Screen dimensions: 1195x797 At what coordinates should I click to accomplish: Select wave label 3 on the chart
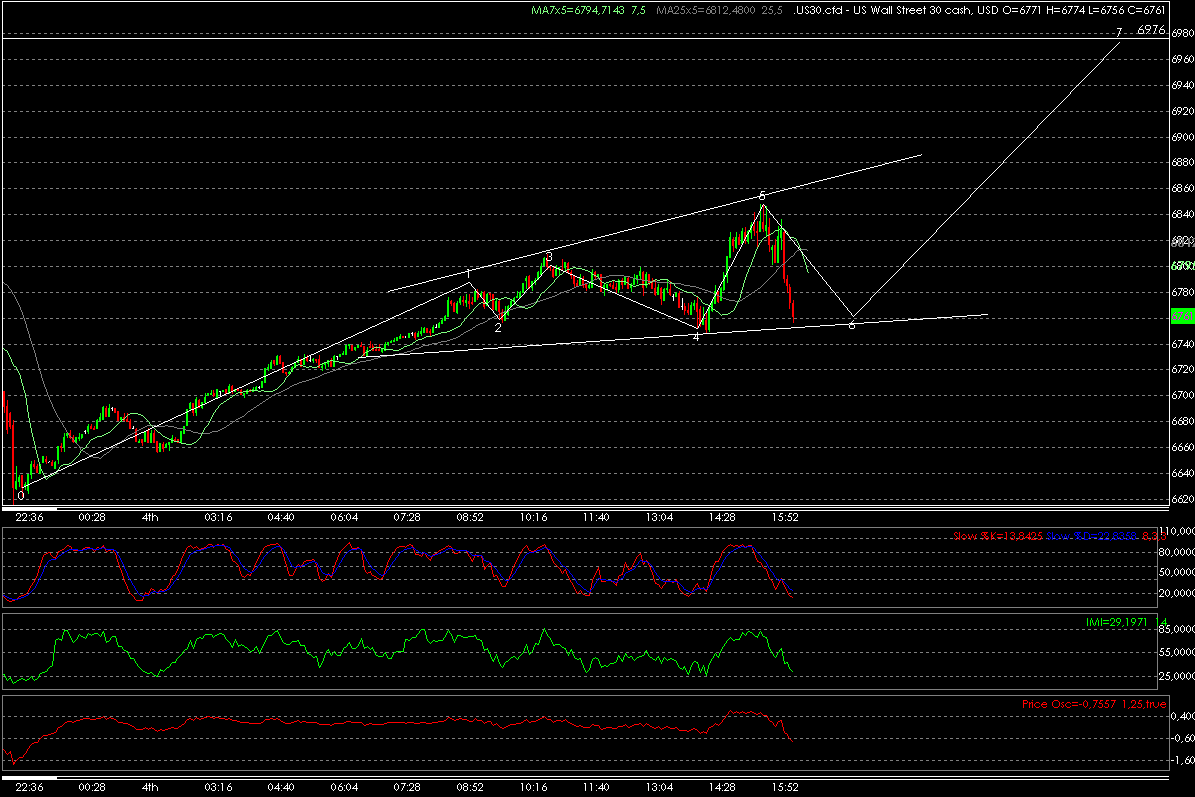click(549, 258)
